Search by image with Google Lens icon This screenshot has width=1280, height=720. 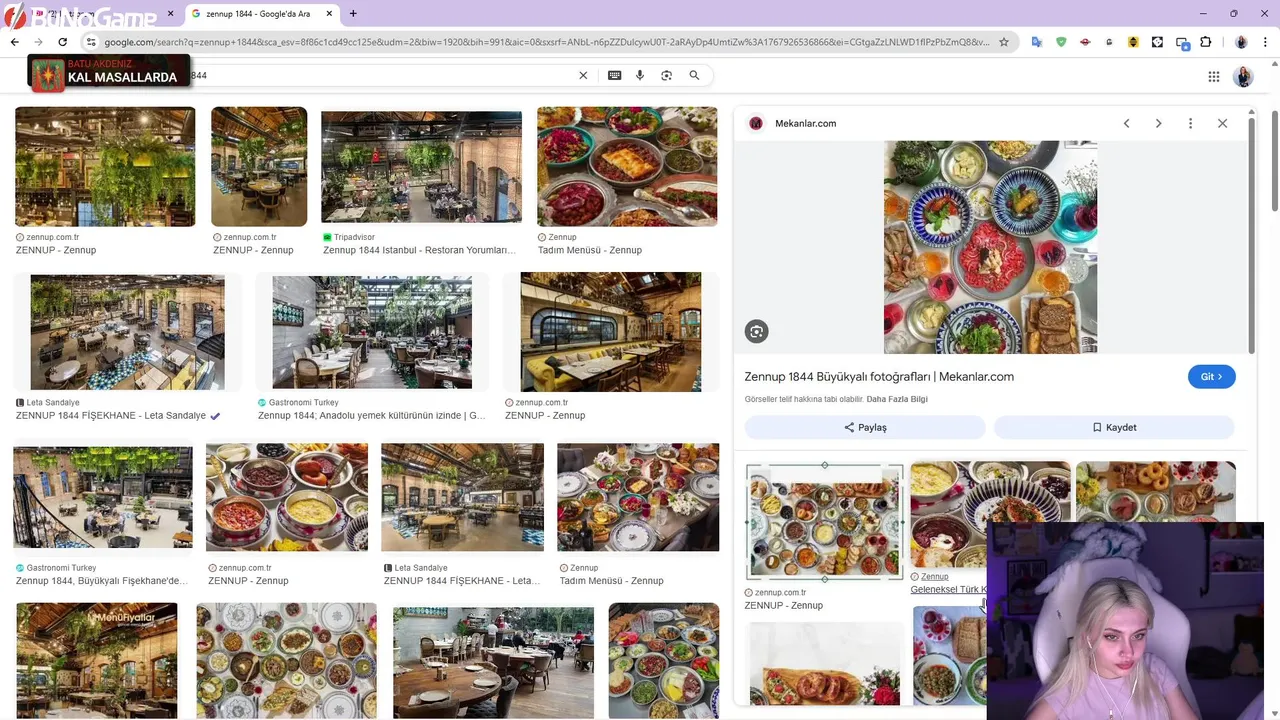667,75
